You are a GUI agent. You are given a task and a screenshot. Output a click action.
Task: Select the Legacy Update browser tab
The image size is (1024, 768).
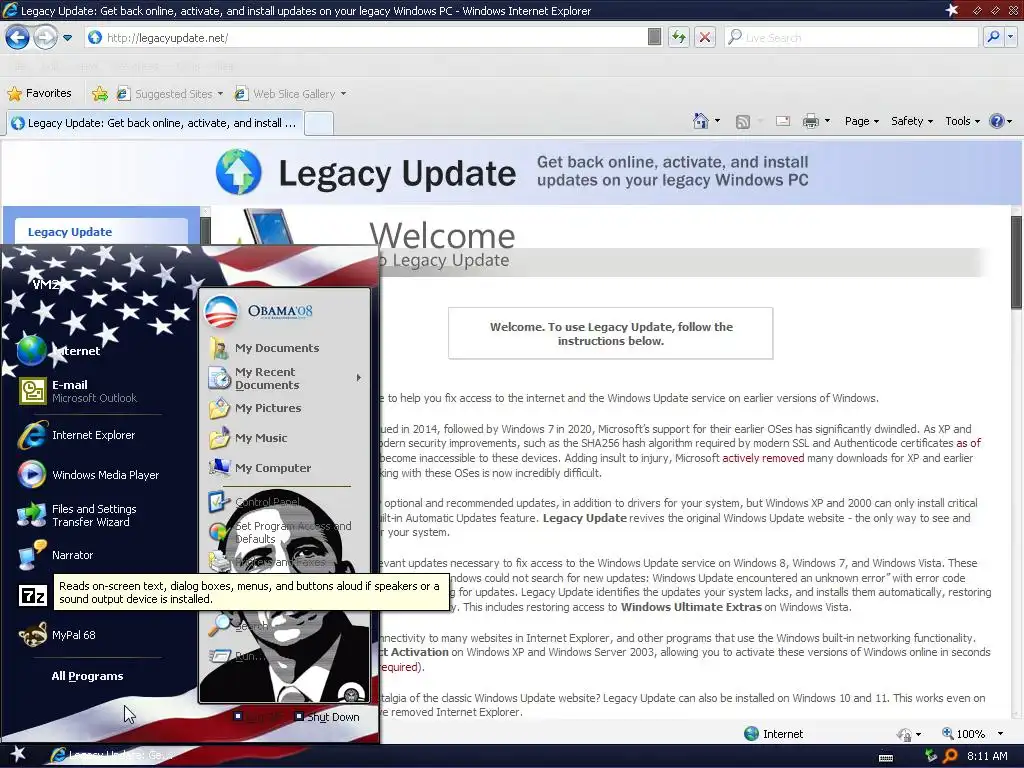click(153, 123)
